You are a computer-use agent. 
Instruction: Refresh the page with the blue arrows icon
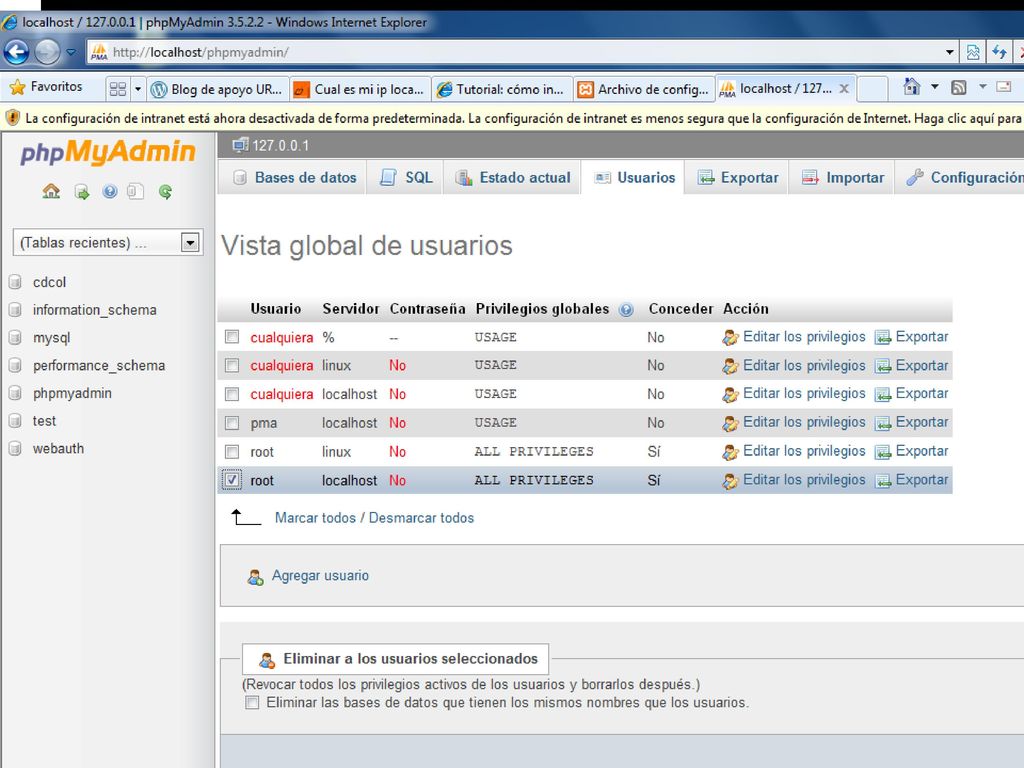point(999,52)
